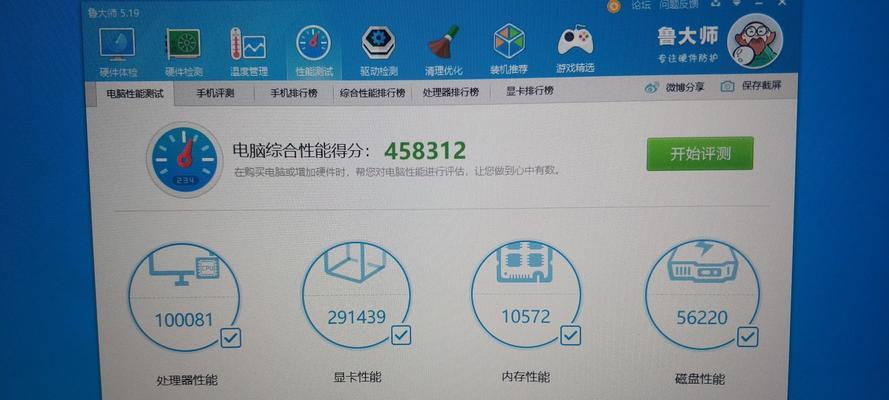Screen dimensions: 889x400
Task: Click the overall score 458312
Action: (x=425, y=151)
